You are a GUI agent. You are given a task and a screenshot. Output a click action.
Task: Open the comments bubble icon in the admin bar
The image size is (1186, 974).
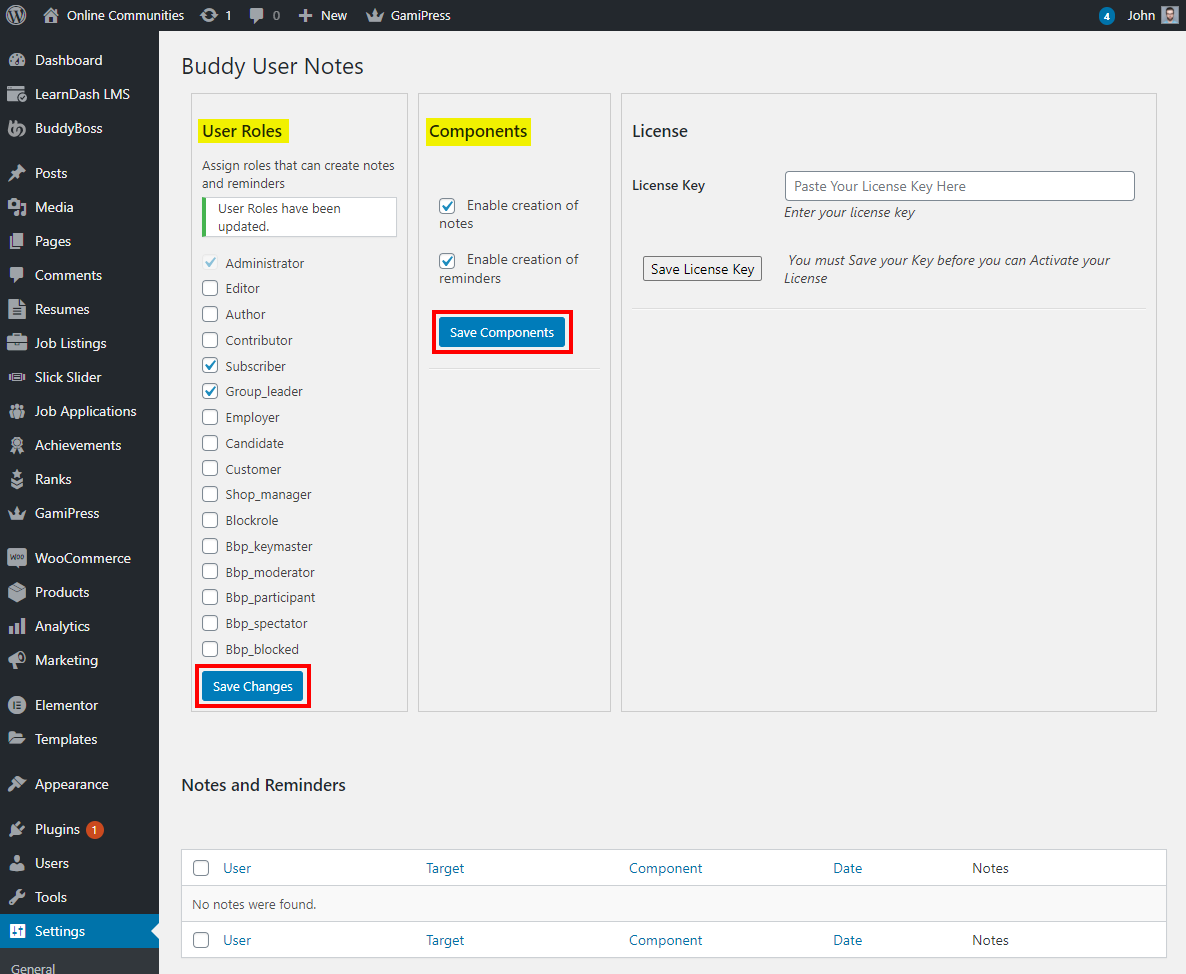pos(257,16)
